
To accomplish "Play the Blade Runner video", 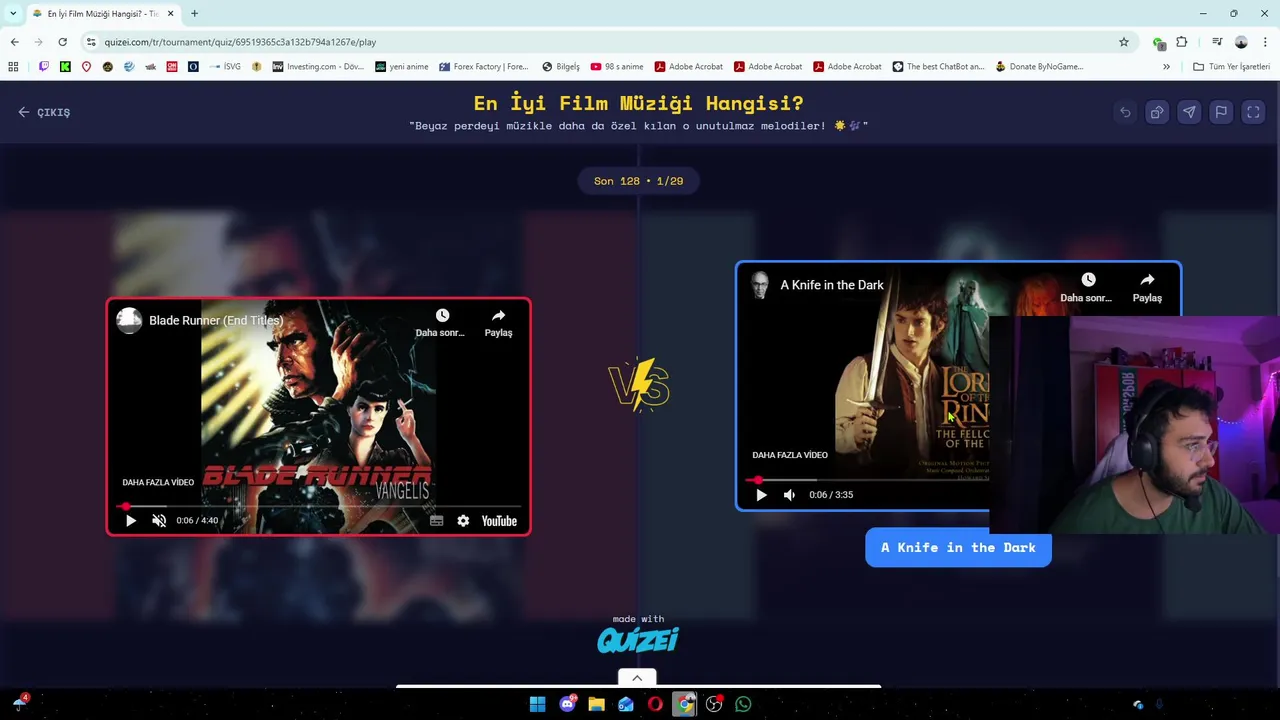I will pyautogui.click(x=130, y=520).
